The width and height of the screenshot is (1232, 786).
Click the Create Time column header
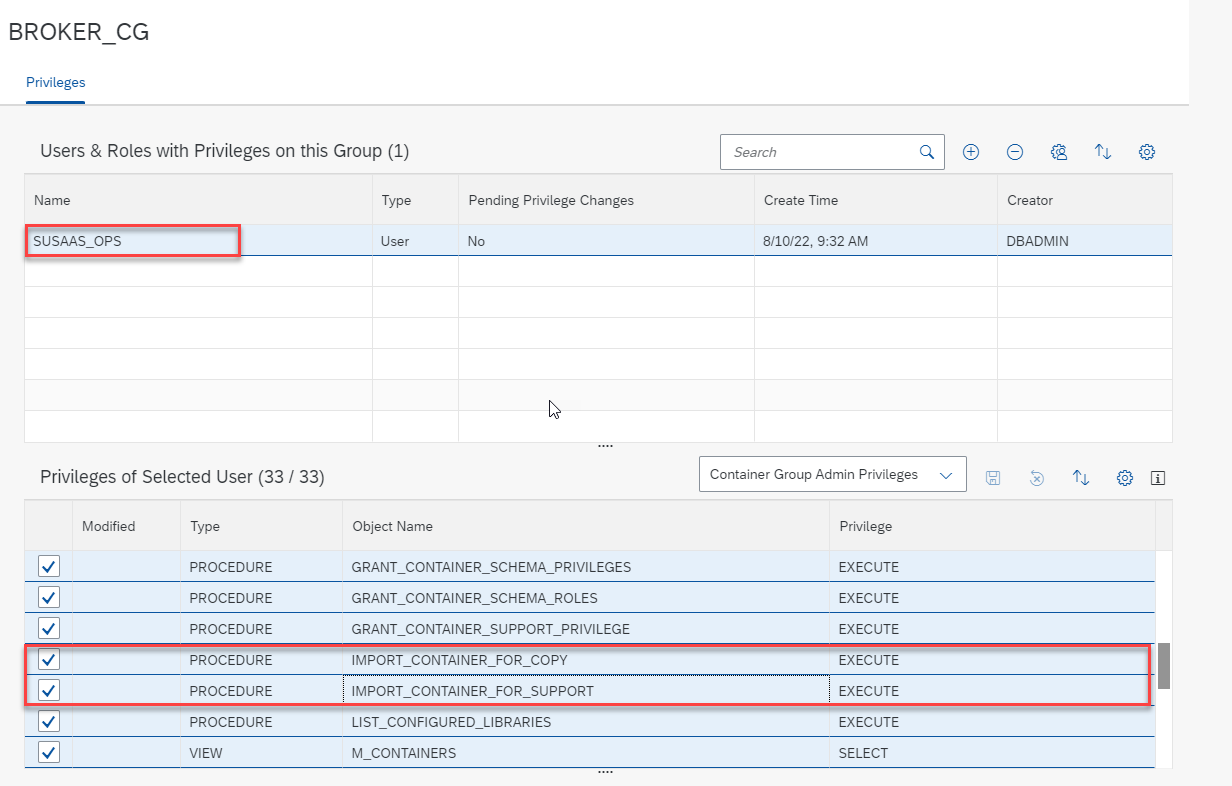point(876,200)
